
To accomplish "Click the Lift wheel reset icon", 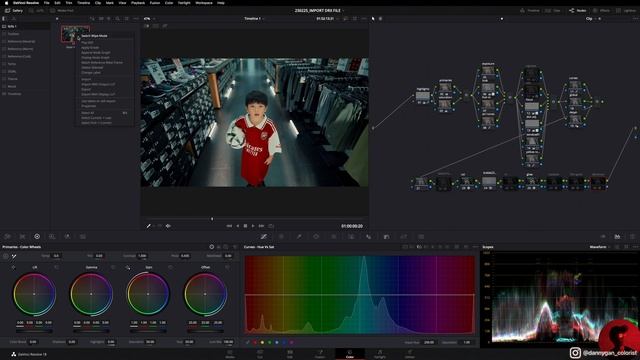I will 56,267.
